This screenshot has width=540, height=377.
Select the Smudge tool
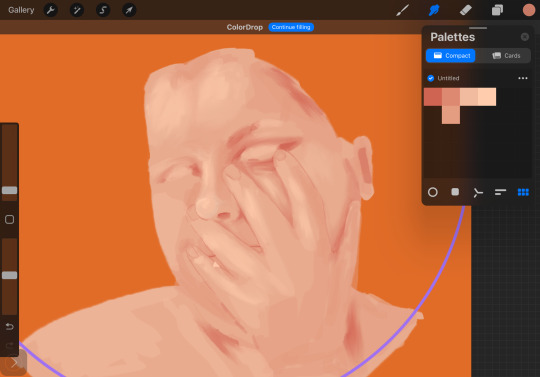(x=434, y=10)
